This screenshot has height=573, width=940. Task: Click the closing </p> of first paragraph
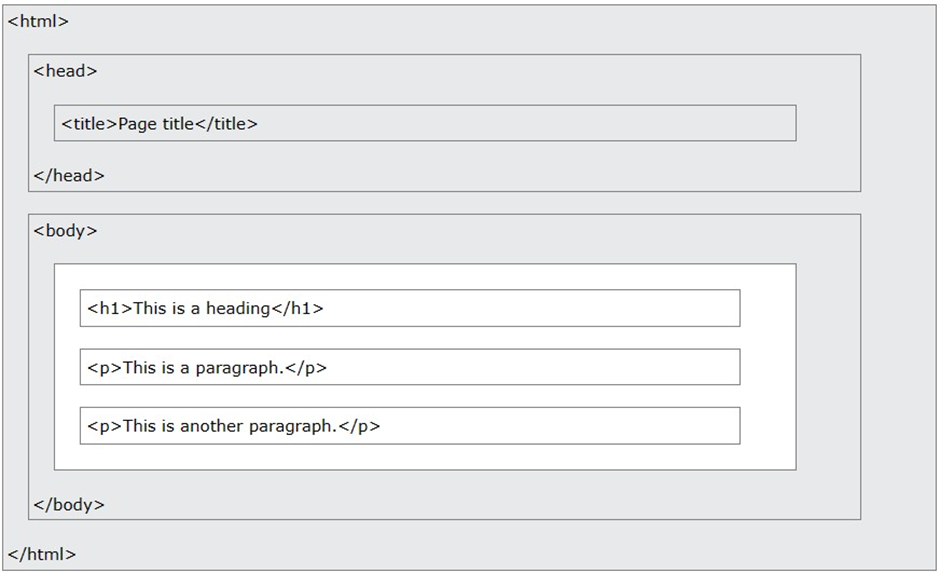[306, 367]
